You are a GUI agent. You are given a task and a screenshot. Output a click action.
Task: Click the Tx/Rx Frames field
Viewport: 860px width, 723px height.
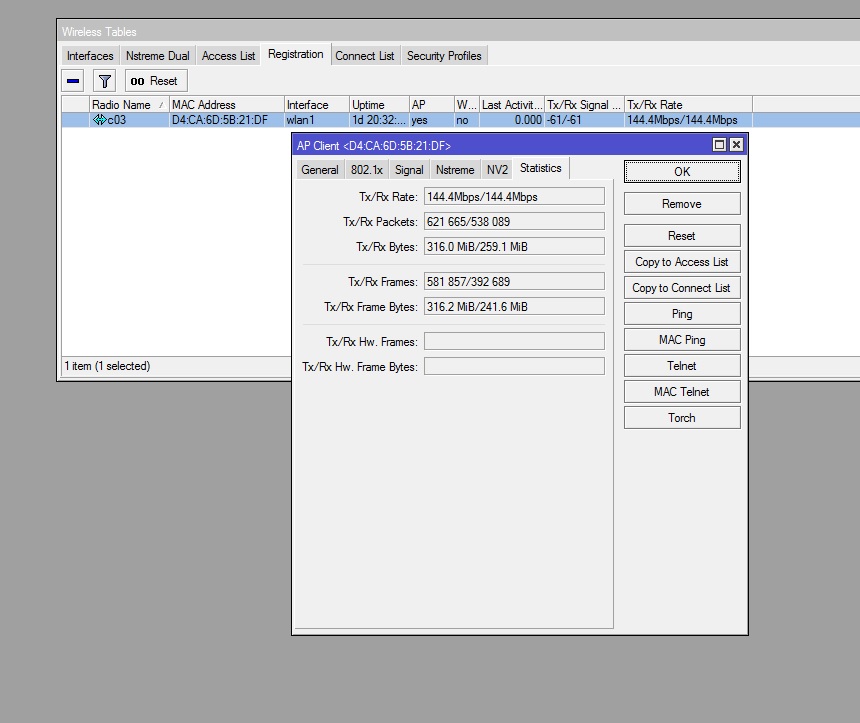514,281
